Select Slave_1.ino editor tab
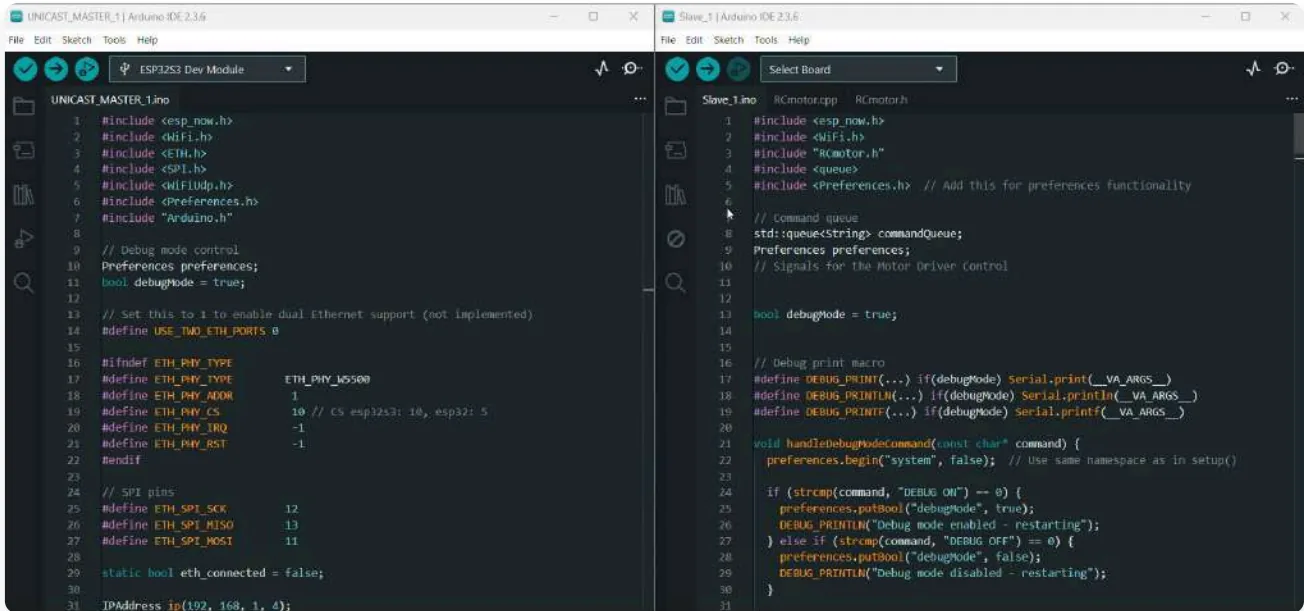The height and width of the screenshot is (611, 1304). 729,100
